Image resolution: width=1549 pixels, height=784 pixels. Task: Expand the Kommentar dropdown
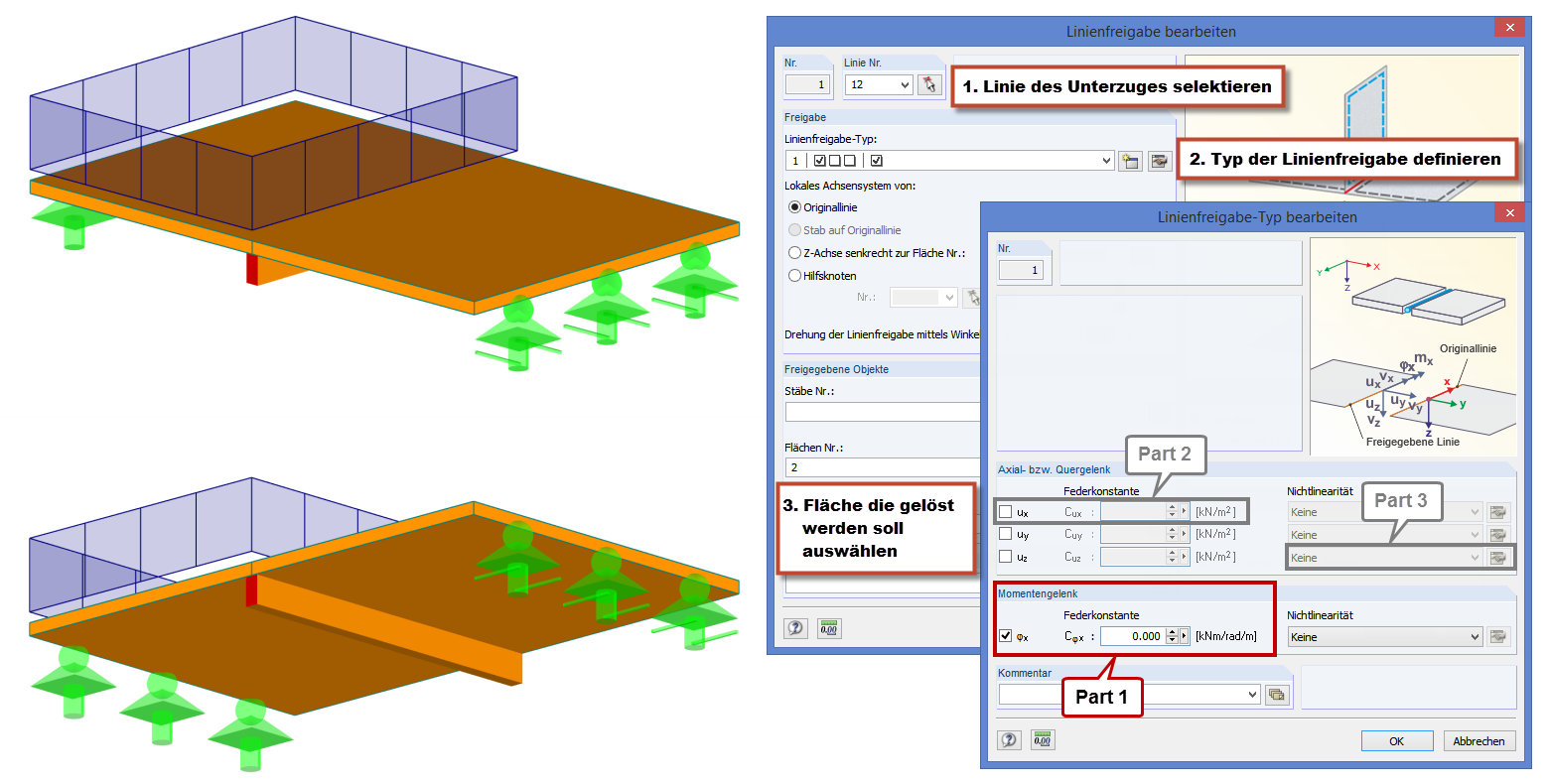point(1252,695)
